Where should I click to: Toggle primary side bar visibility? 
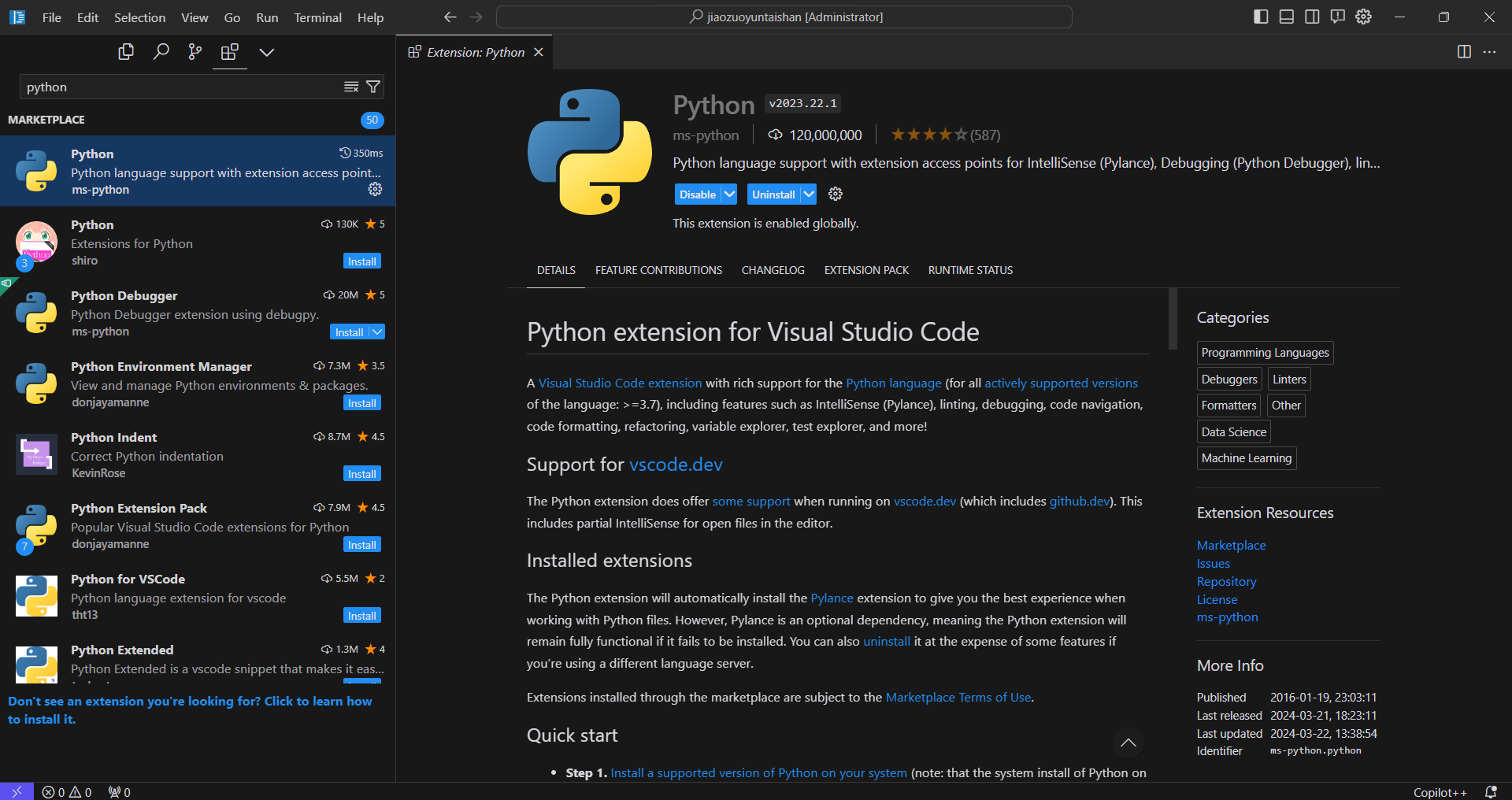(x=1261, y=17)
